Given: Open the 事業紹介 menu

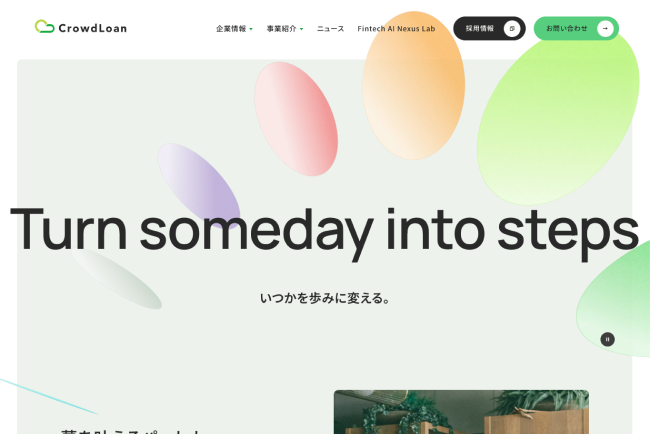Looking at the screenshot, I should (x=281, y=29).
